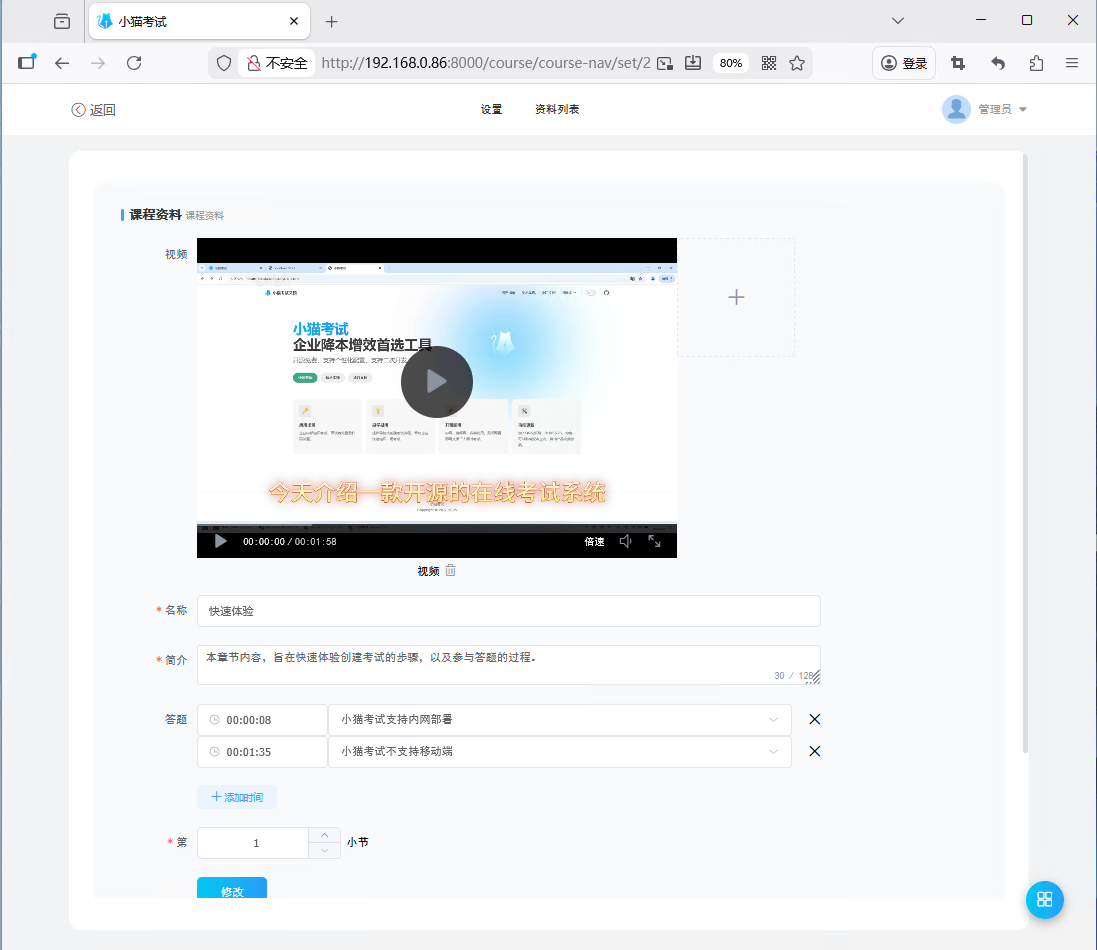Decrease the section number stepper

click(325, 851)
